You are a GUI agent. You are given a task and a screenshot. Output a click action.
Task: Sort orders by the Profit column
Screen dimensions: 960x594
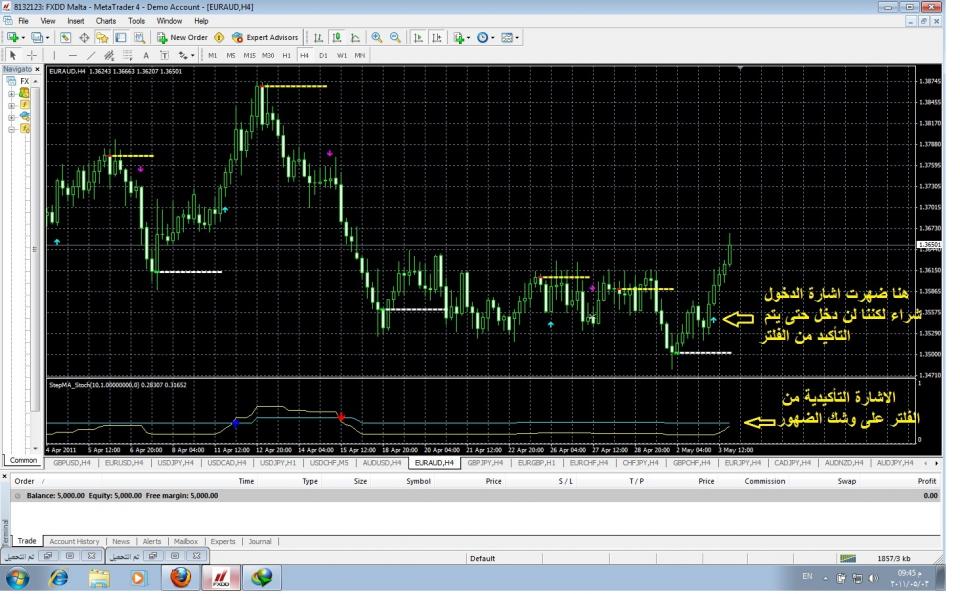point(926,481)
